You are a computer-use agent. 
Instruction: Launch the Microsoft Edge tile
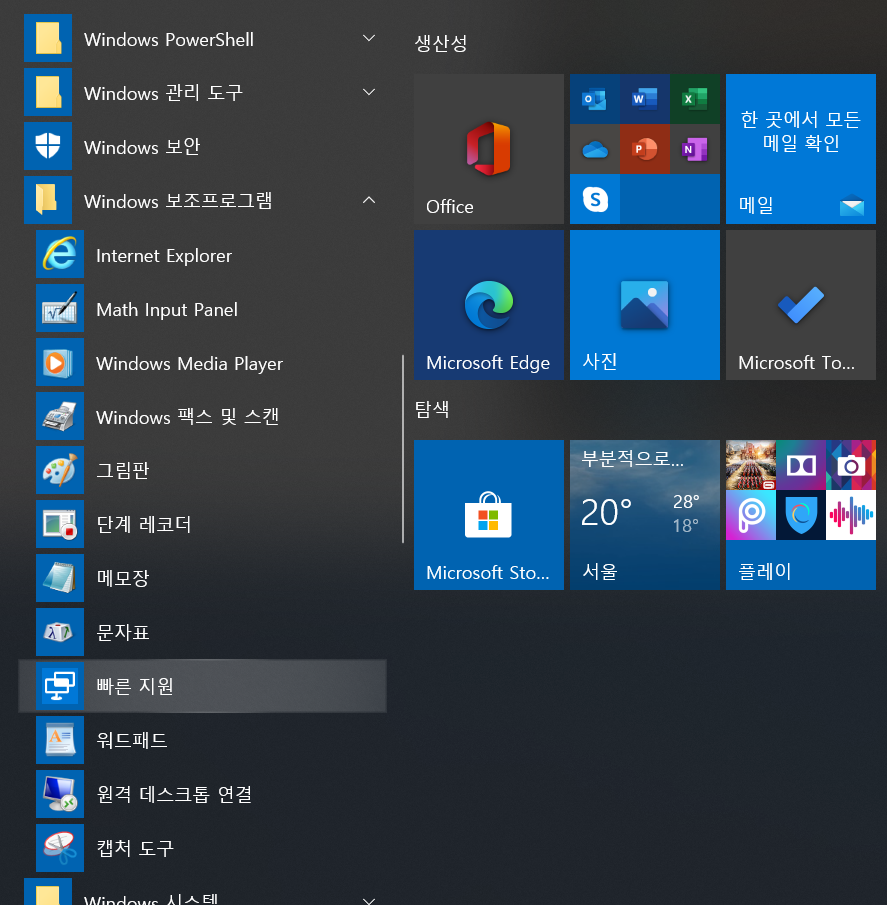point(489,305)
